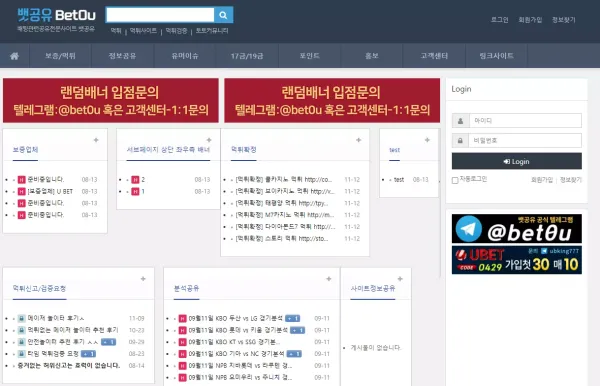Click into the header search input field

point(160,15)
